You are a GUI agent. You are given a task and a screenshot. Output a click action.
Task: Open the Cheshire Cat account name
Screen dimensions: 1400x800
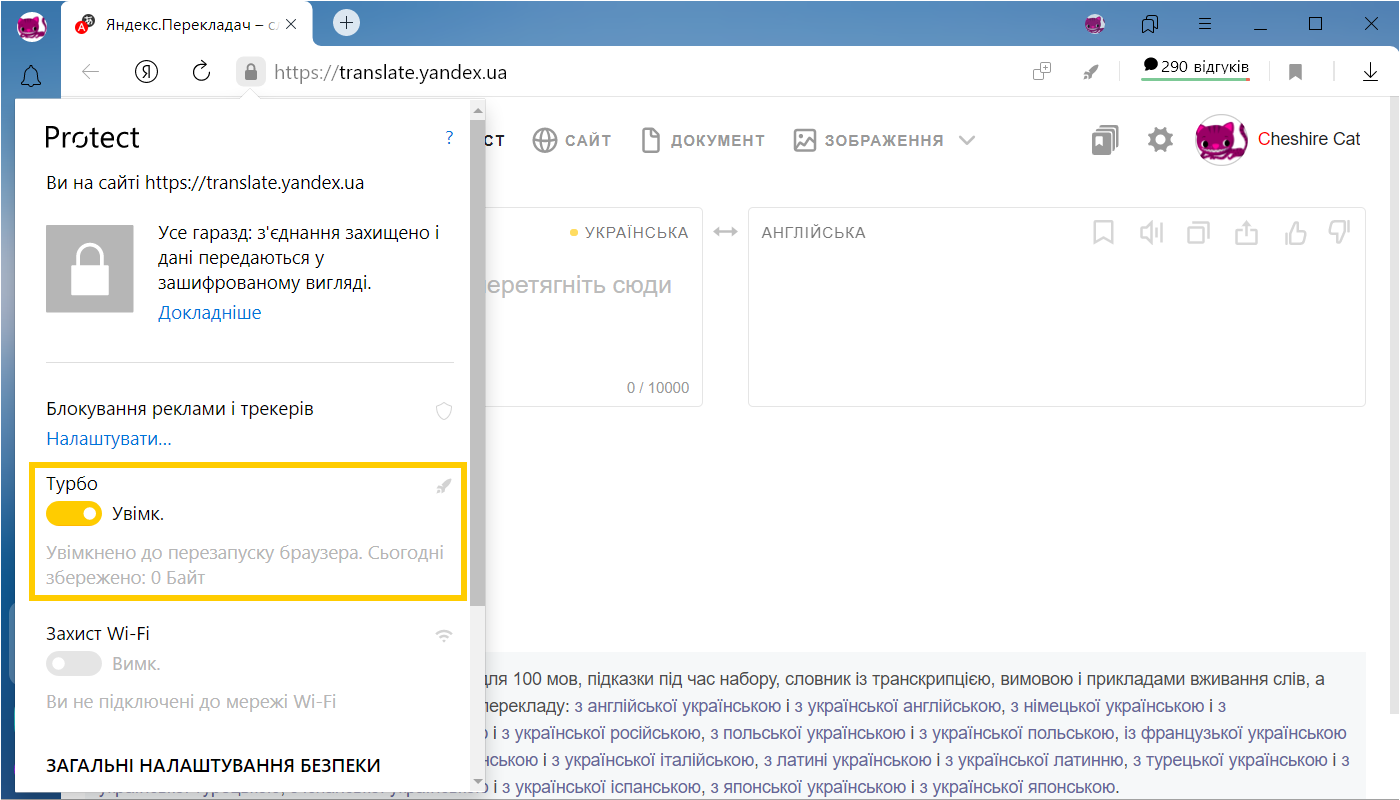[x=1309, y=139]
